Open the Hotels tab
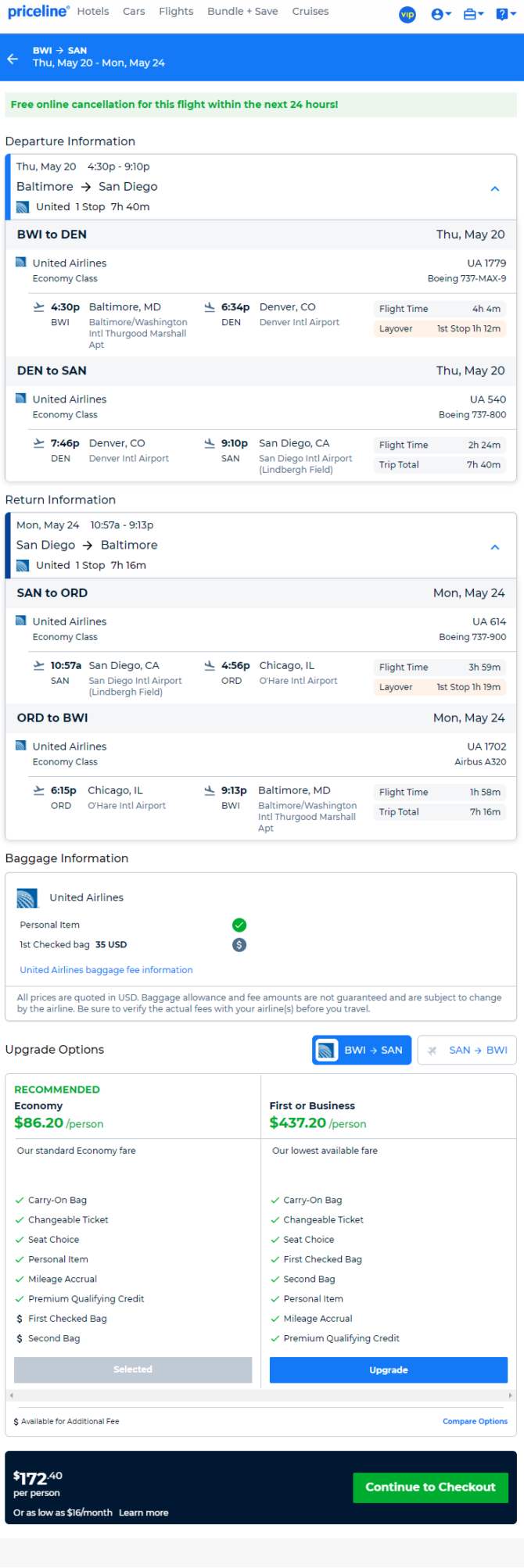The width and height of the screenshot is (524, 1568). [93, 12]
